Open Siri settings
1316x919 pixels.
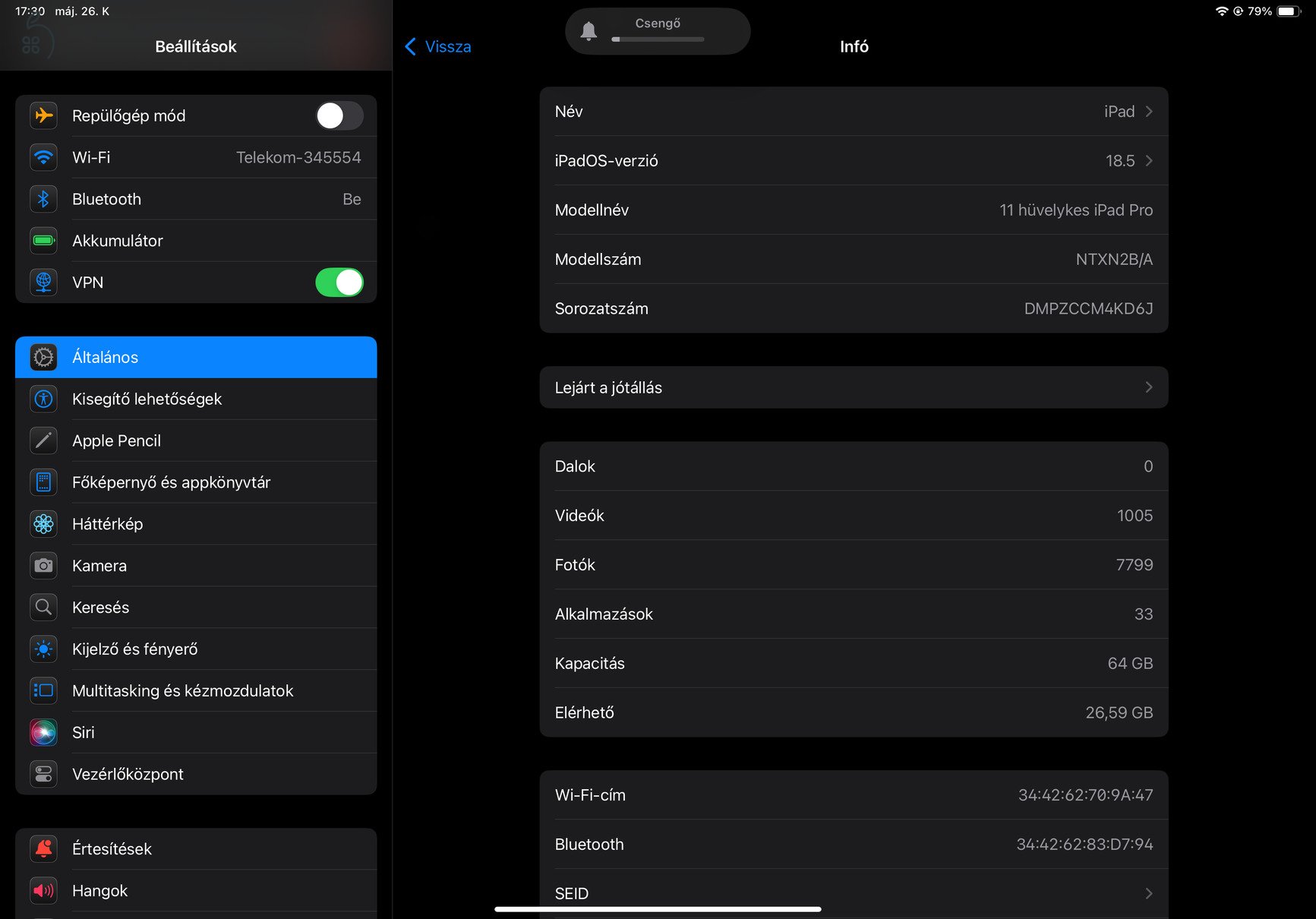click(196, 732)
